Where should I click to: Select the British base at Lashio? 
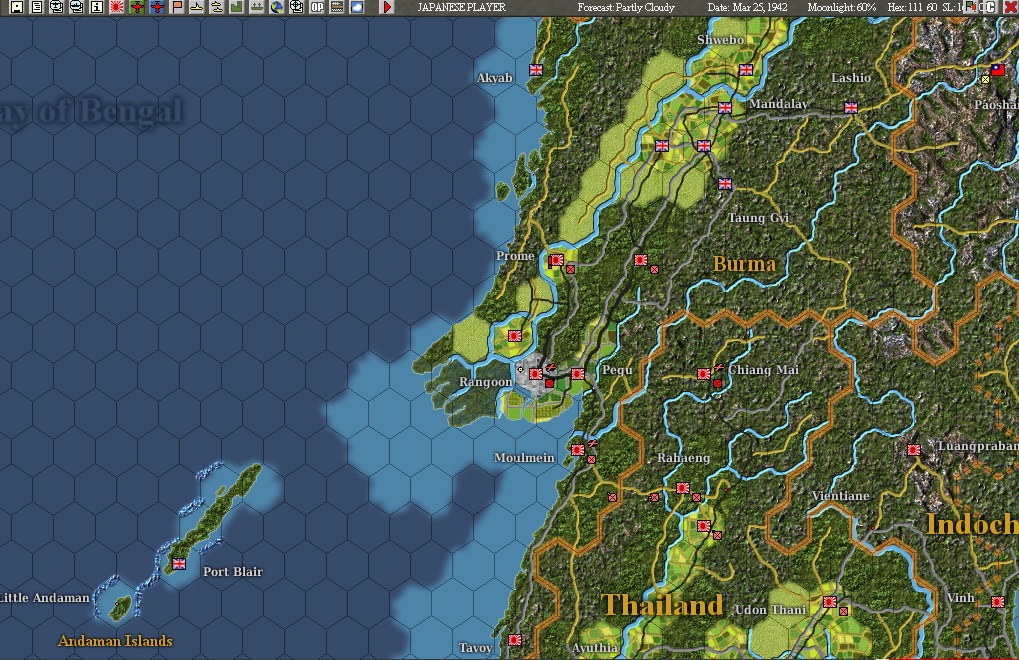pyautogui.click(x=851, y=108)
